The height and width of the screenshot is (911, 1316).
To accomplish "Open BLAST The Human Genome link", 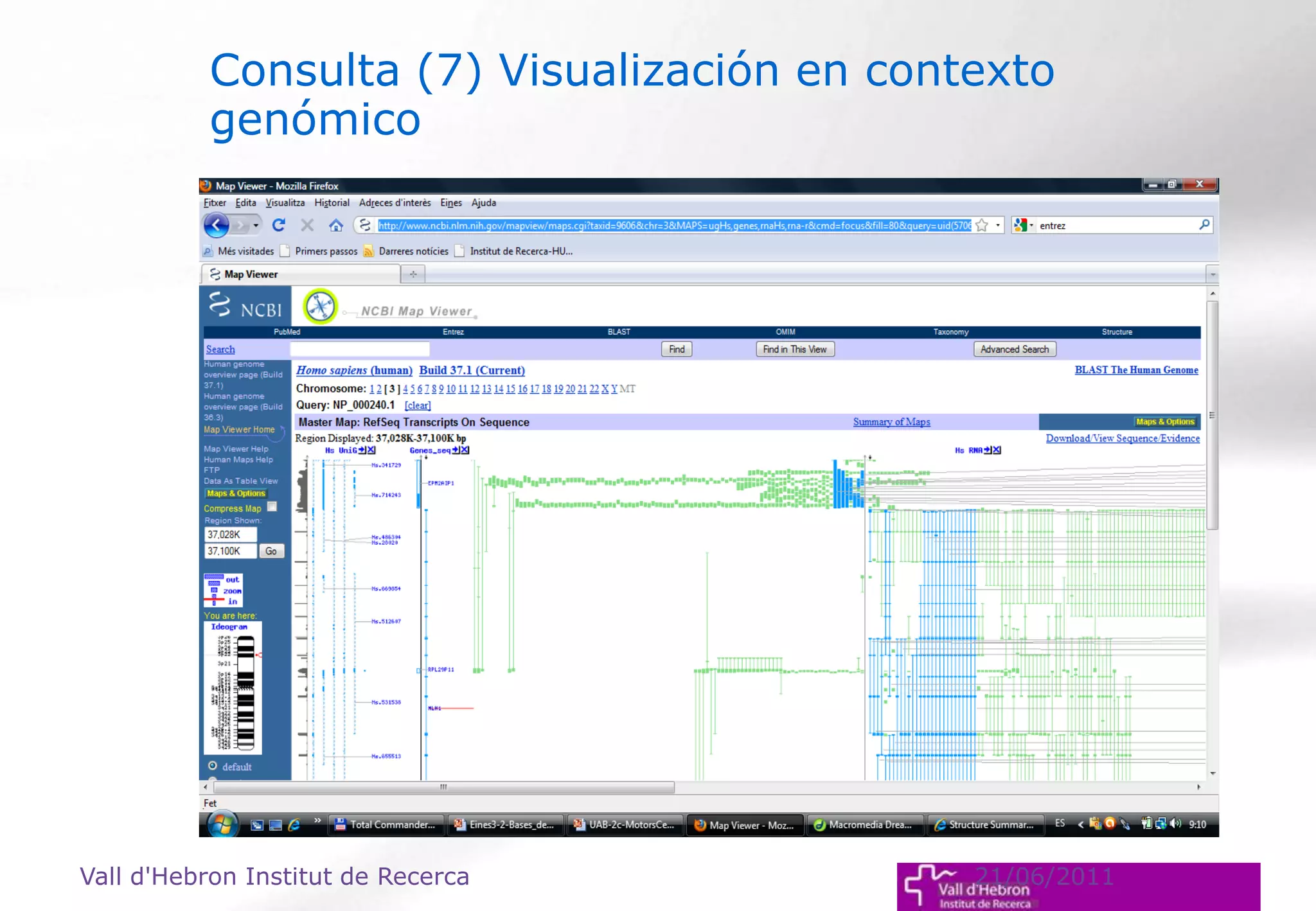I will (1136, 370).
